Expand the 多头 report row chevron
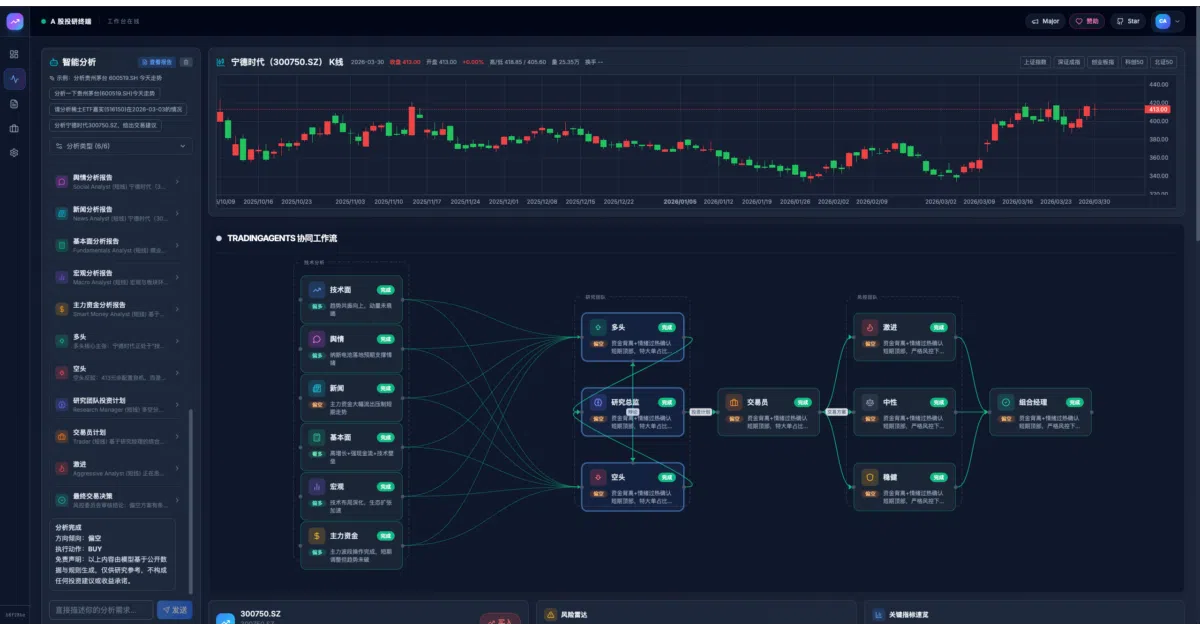Viewport: 1200px width, 630px height. click(178, 340)
